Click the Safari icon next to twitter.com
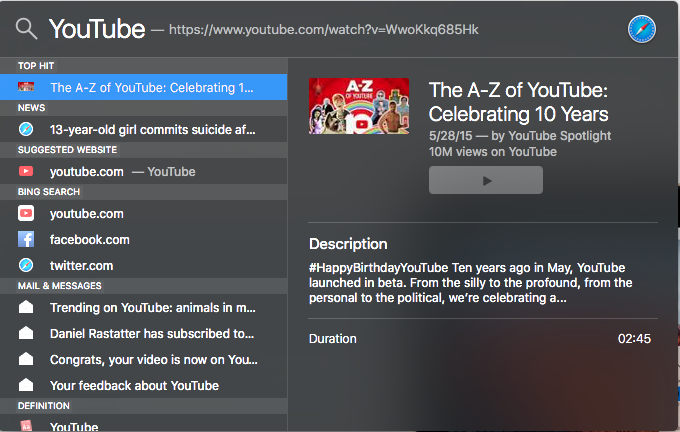The height and width of the screenshot is (432, 680). point(26,265)
